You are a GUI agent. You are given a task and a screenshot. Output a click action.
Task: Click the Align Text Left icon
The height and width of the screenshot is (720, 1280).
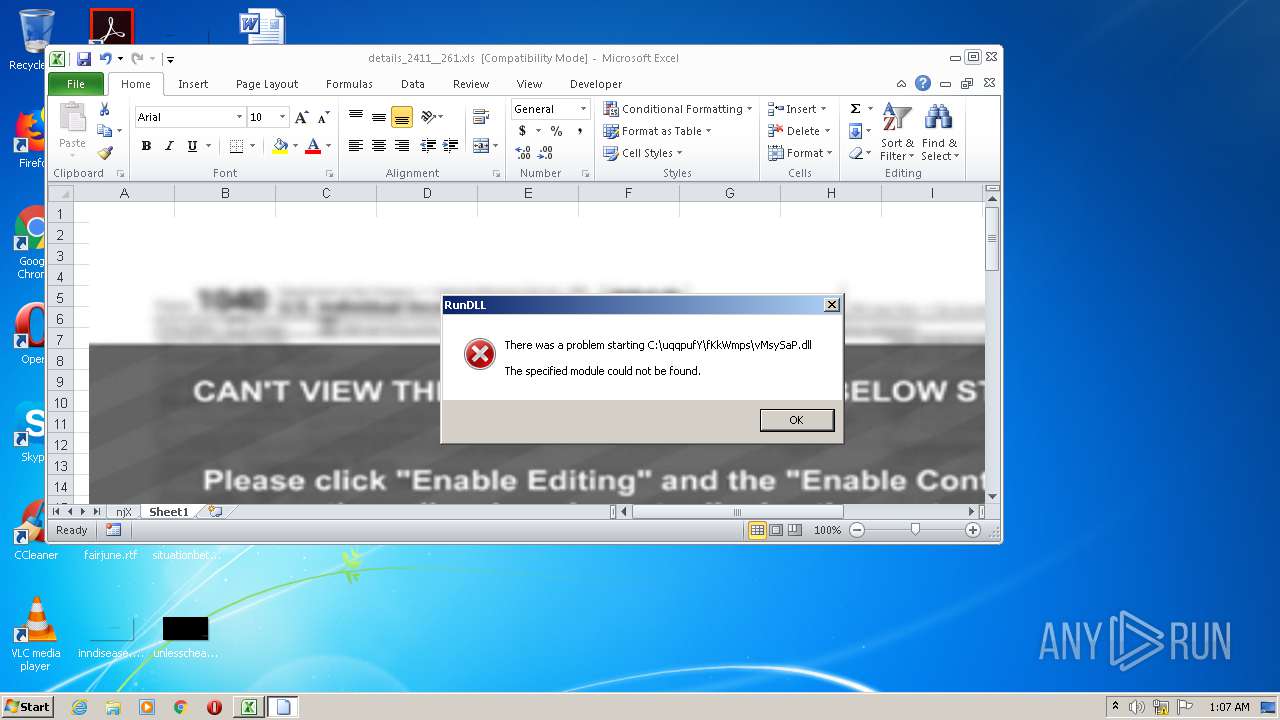355,146
